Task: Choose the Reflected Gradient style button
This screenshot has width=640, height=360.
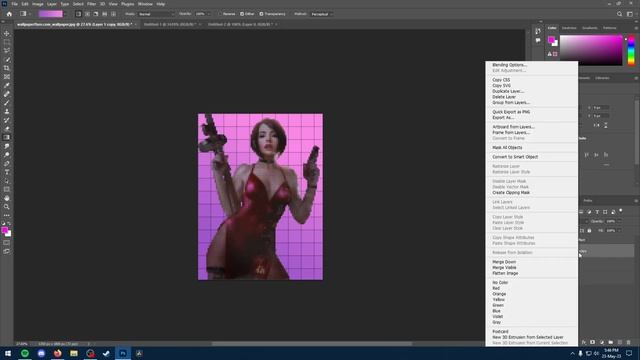Action: coord(104,14)
